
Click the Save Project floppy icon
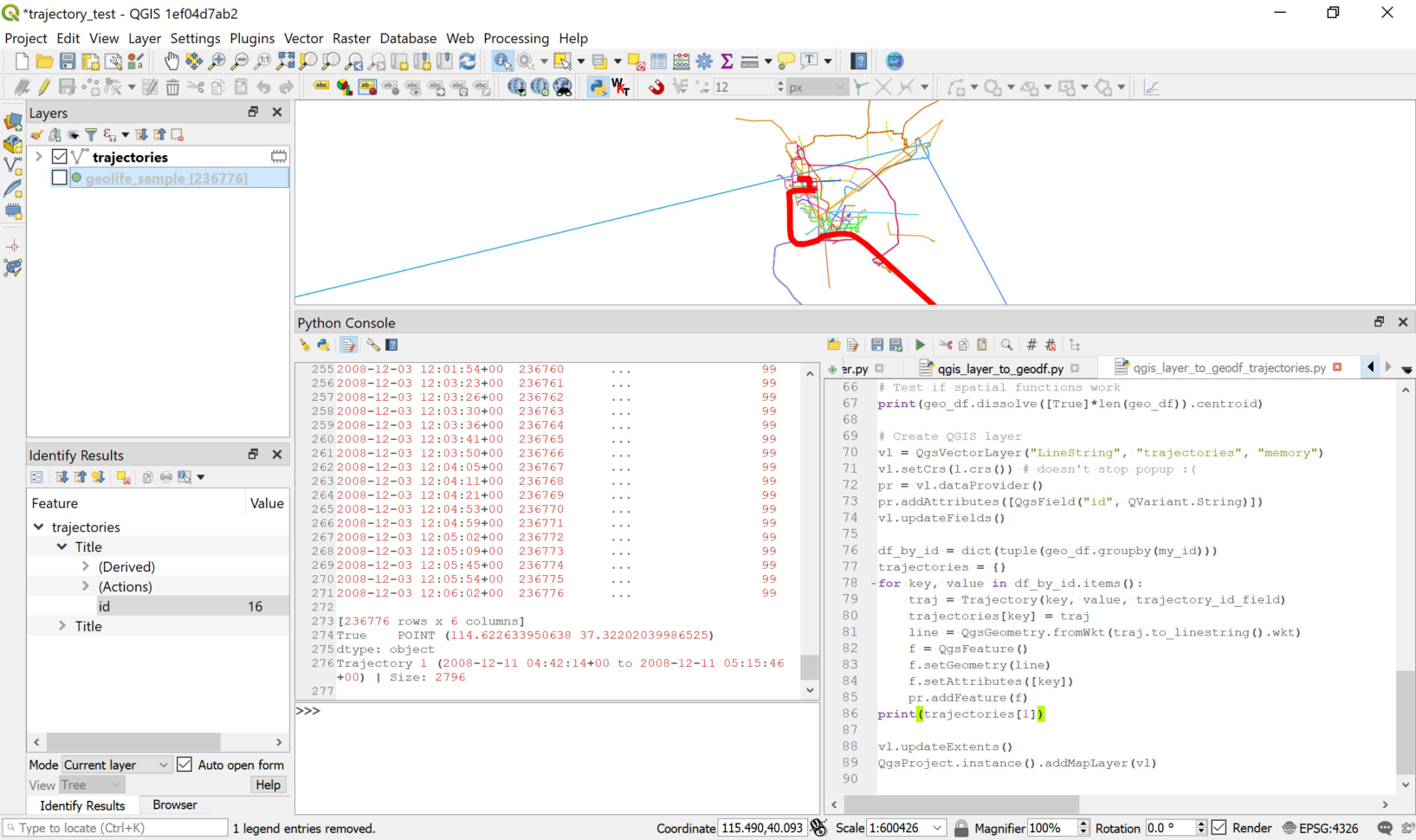click(x=68, y=61)
